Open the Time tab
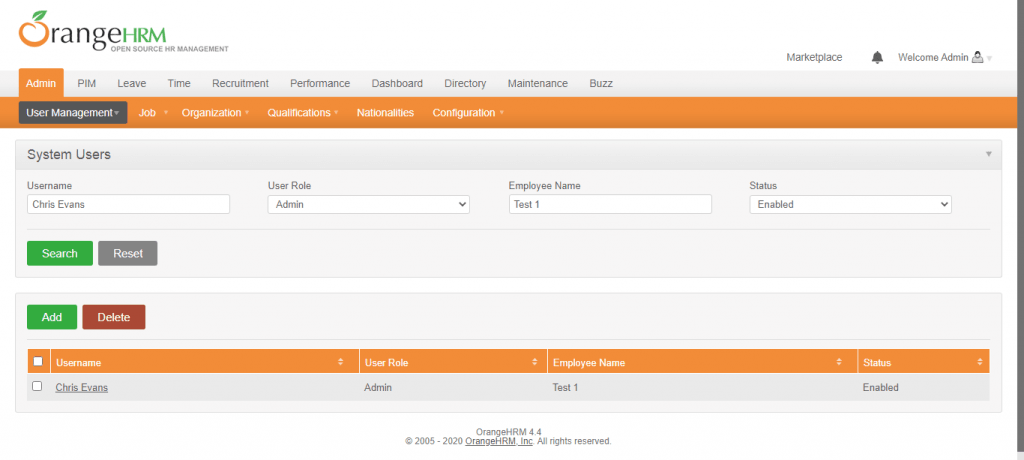This screenshot has width=1024, height=460. click(x=179, y=83)
